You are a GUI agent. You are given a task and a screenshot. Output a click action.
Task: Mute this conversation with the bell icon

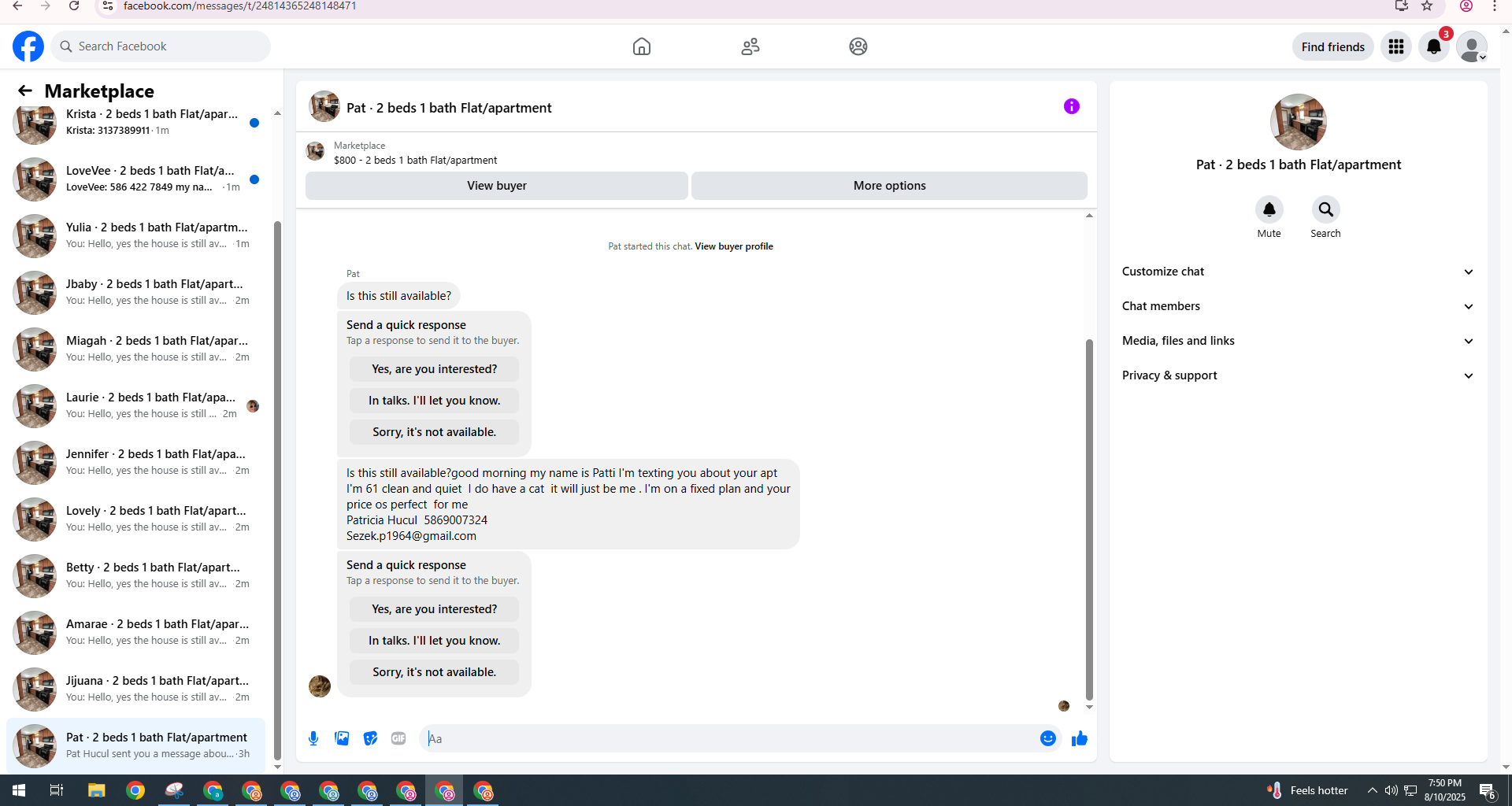1269,209
